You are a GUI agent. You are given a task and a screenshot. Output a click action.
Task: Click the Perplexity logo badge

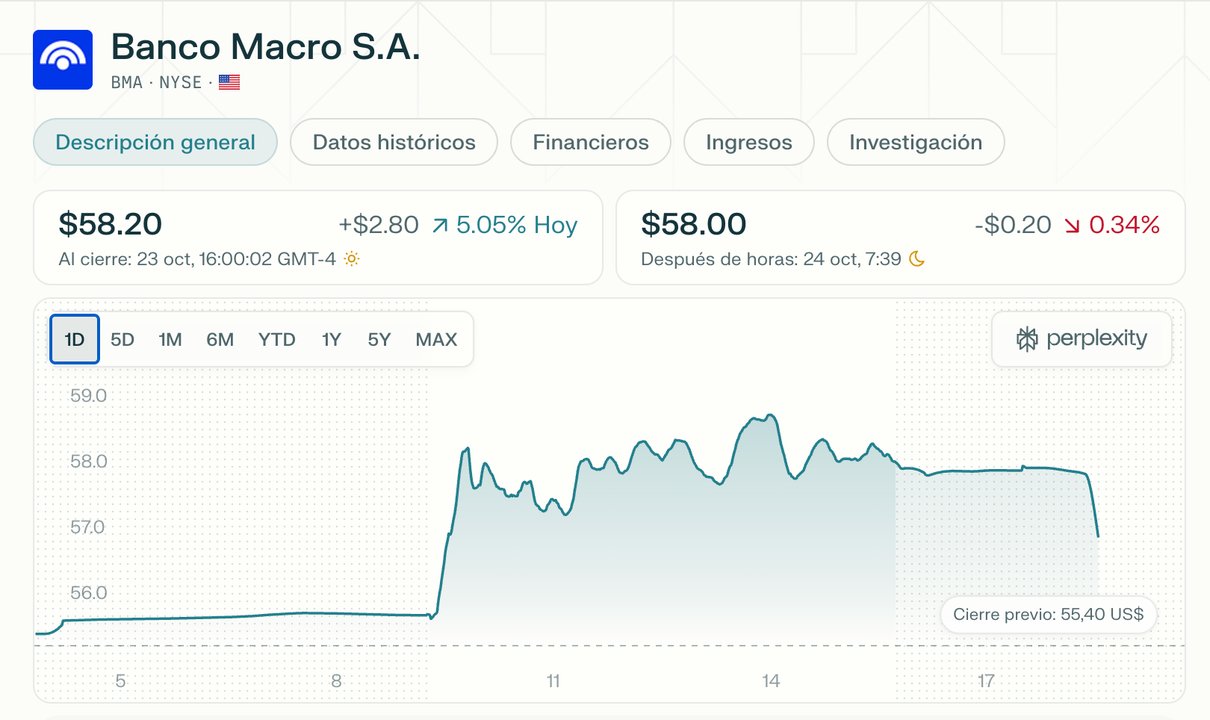[1081, 339]
